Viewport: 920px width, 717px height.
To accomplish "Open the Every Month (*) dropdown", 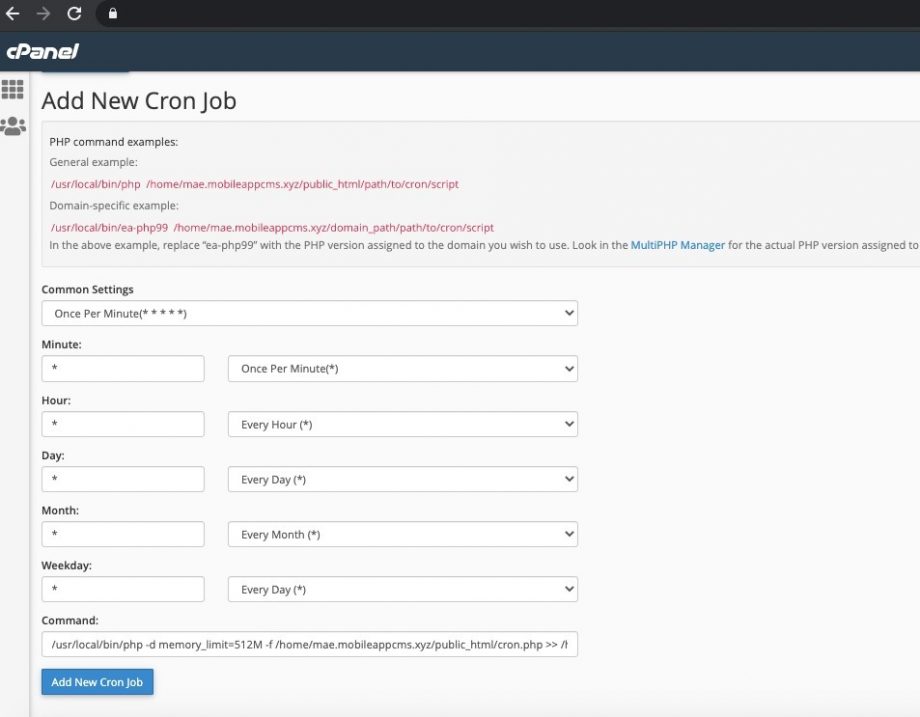I will (402, 534).
